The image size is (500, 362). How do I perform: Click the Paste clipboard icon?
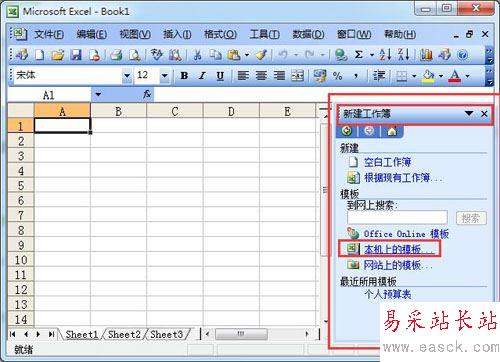click(x=234, y=55)
